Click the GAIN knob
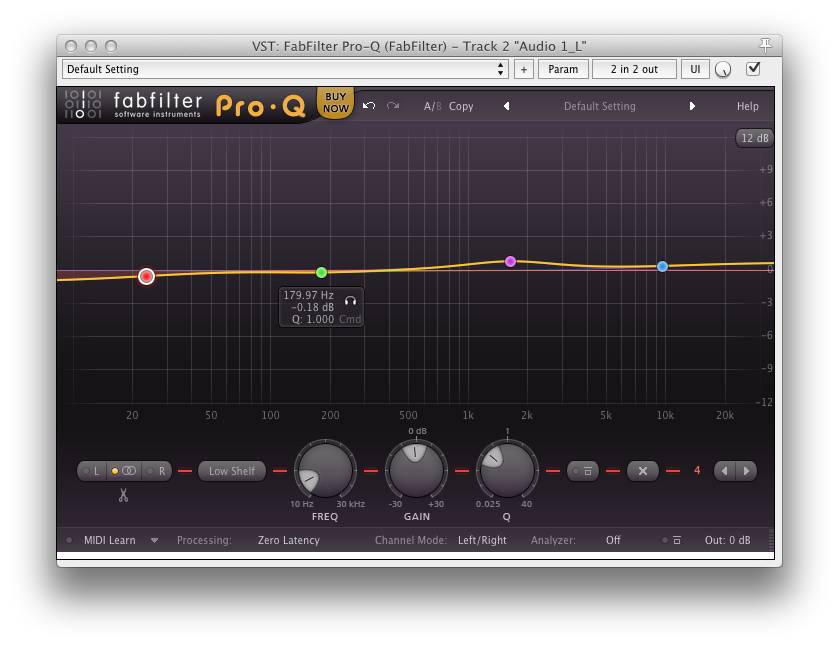The width and height of the screenshot is (839, 646). point(416,470)
